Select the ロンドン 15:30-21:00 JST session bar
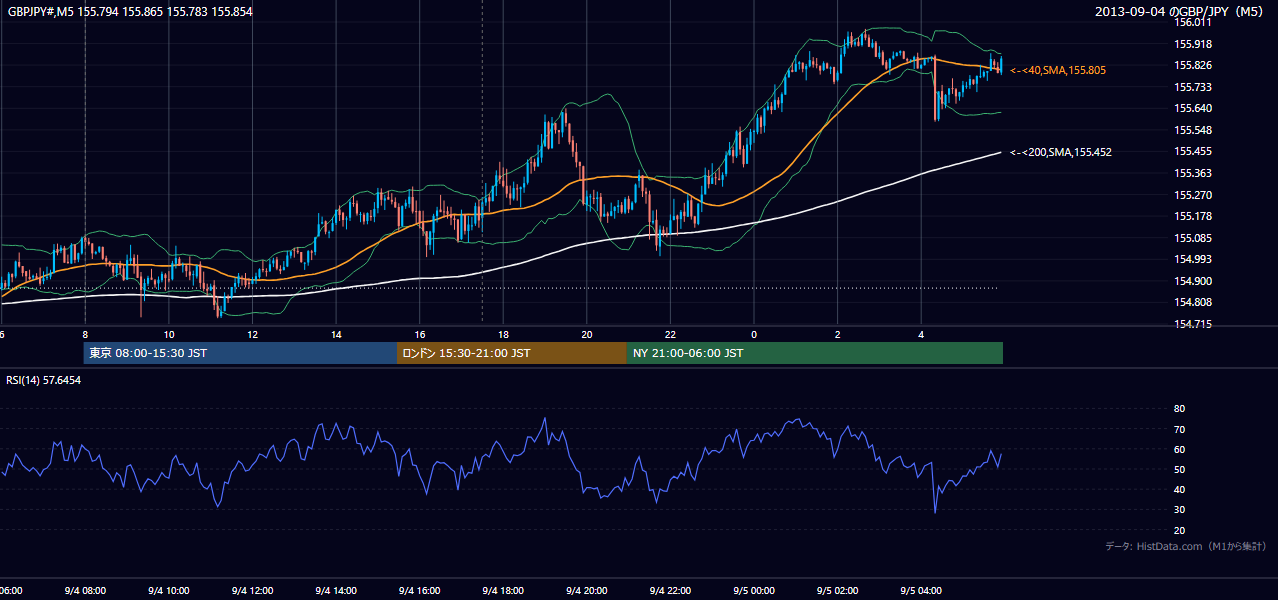This screenshot has height=600, width=1278. pos(512,353)
